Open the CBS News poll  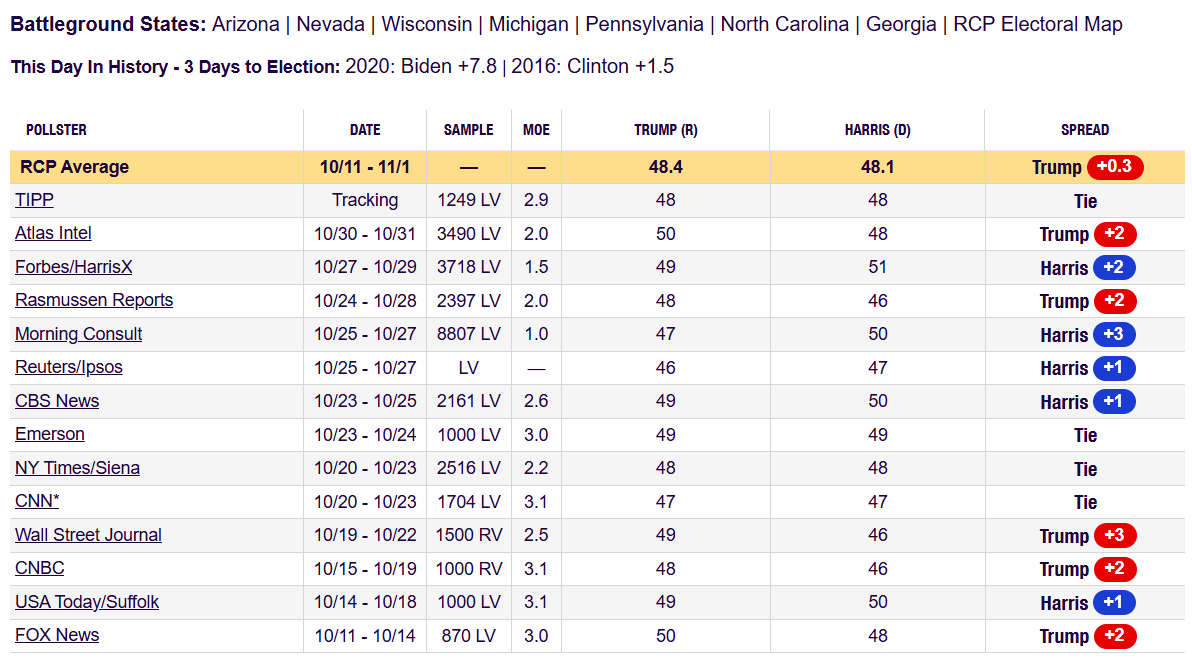click(x=57, y=401)
